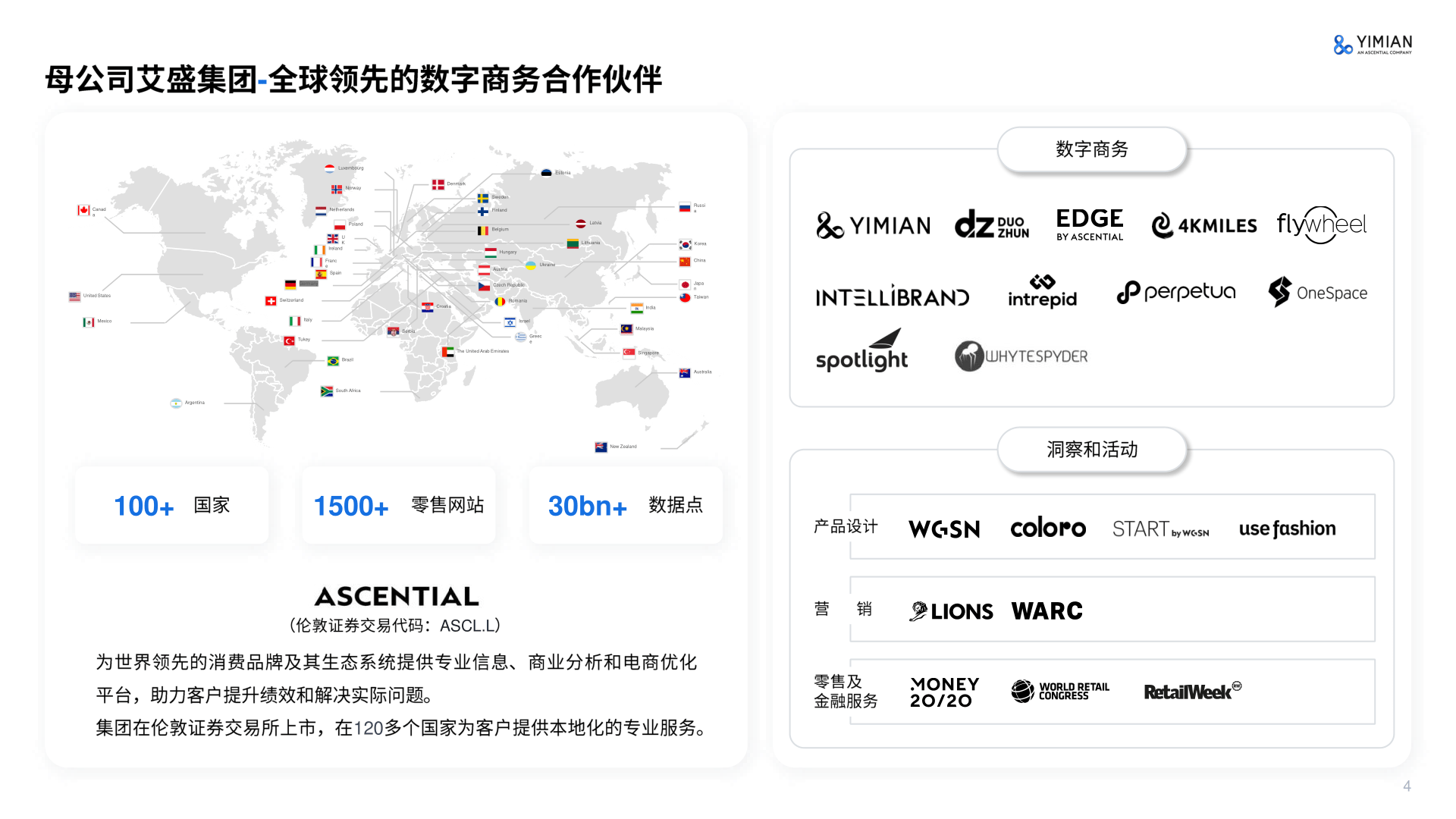1456x819 pixels.
Task: Click the START by WGSN logo
Action: [1161, 529]
